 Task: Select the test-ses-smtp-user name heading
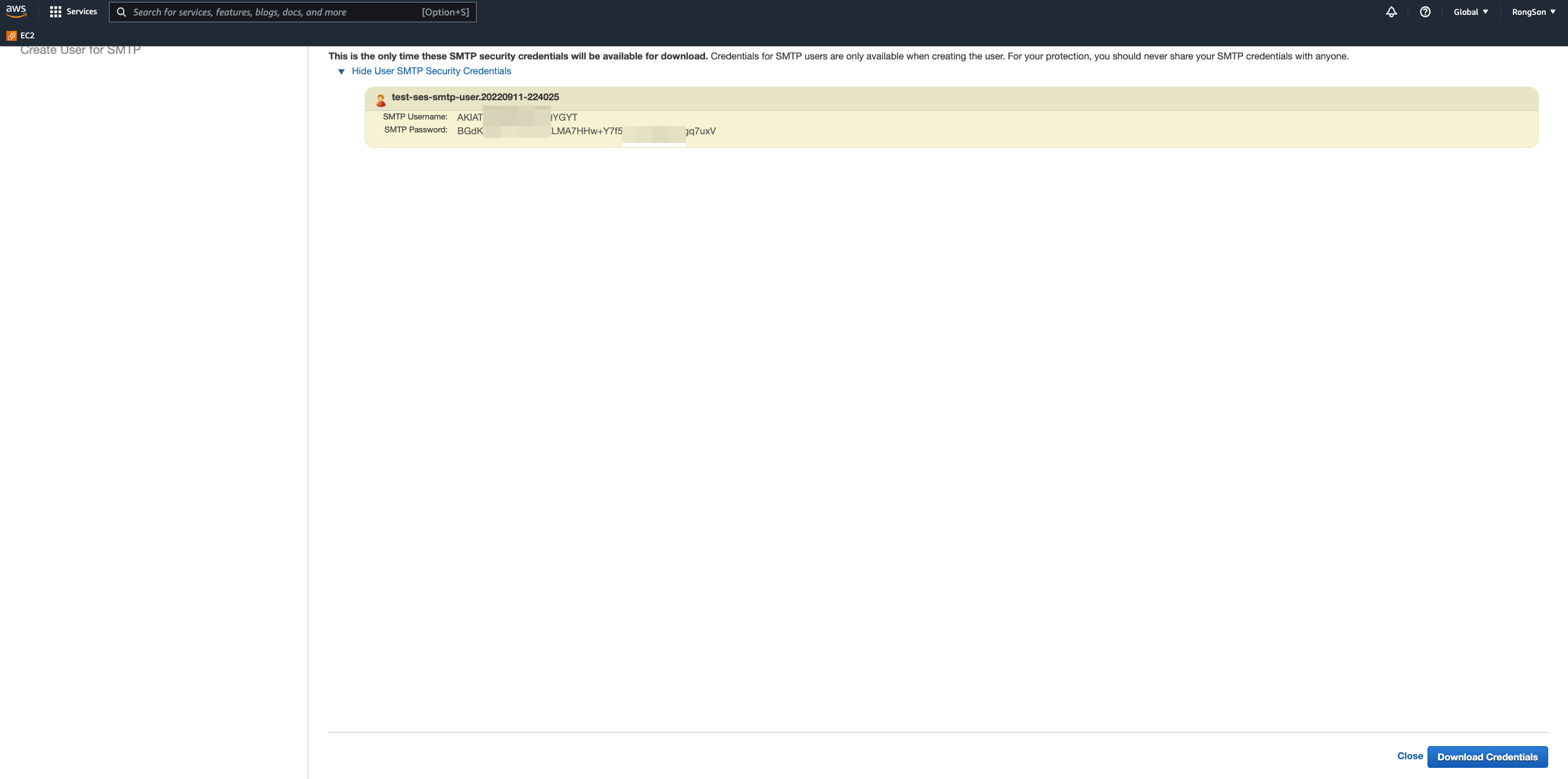coord(475,97)
